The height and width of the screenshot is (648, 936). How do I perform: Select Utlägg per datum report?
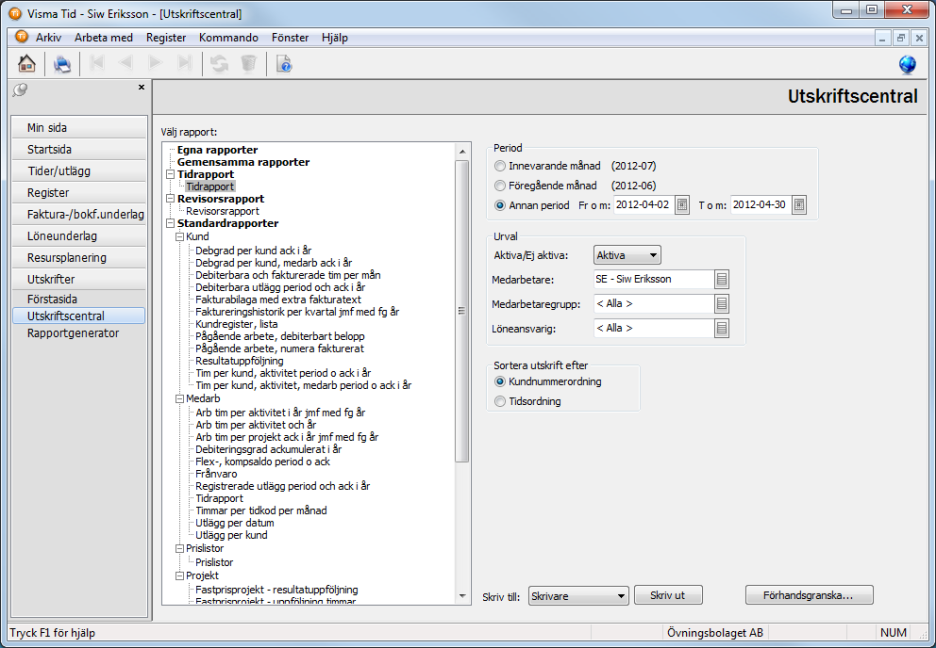pyautogui.click(x=235, y=523)
